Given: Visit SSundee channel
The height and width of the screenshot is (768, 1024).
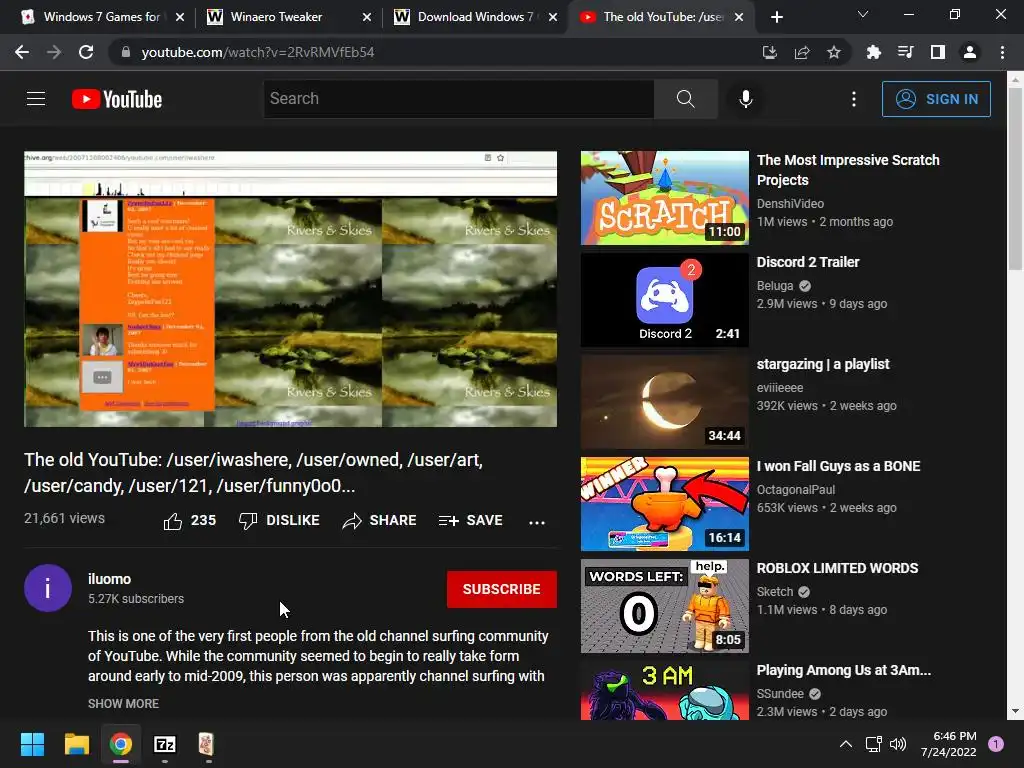Looking at the screenshot, I should point(780,694).
